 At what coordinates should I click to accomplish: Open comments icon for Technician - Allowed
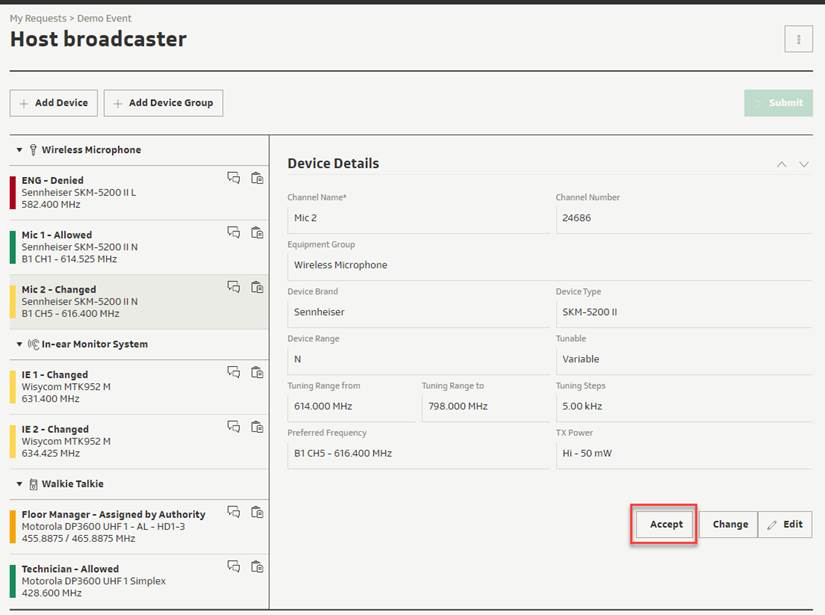[234, 567]
